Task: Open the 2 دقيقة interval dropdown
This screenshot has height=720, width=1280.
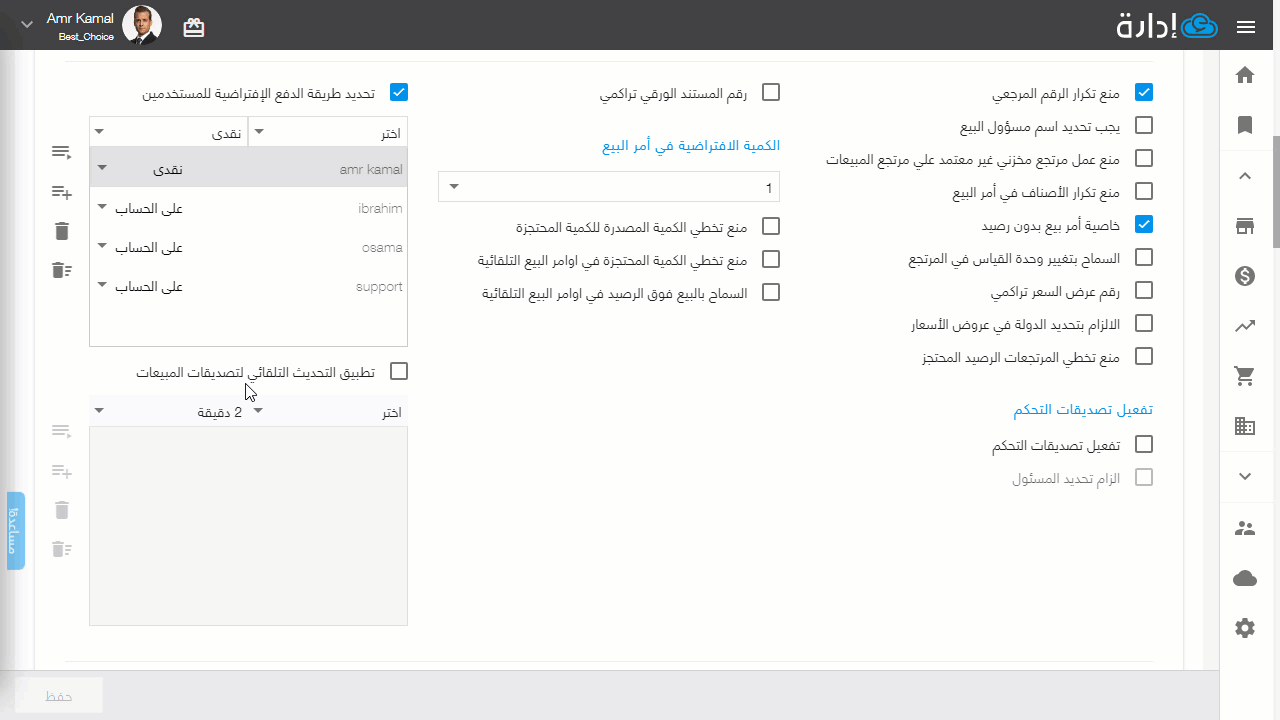Action: coord(169,411)
